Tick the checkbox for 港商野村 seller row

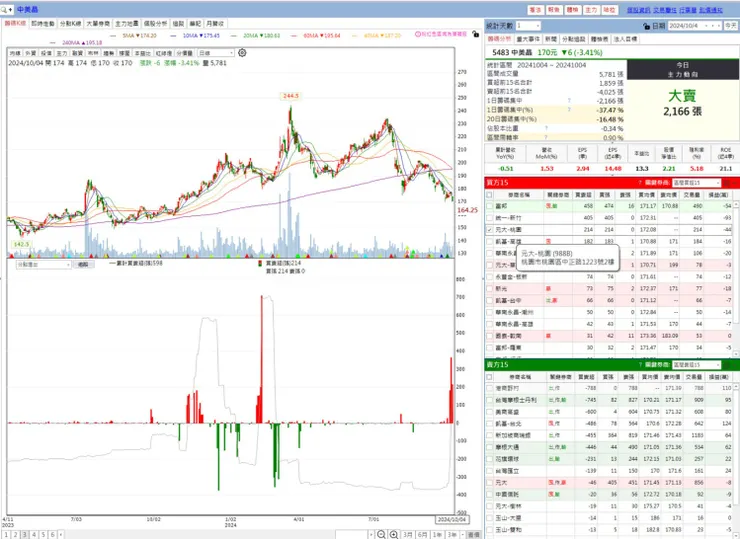pos(489,388)
